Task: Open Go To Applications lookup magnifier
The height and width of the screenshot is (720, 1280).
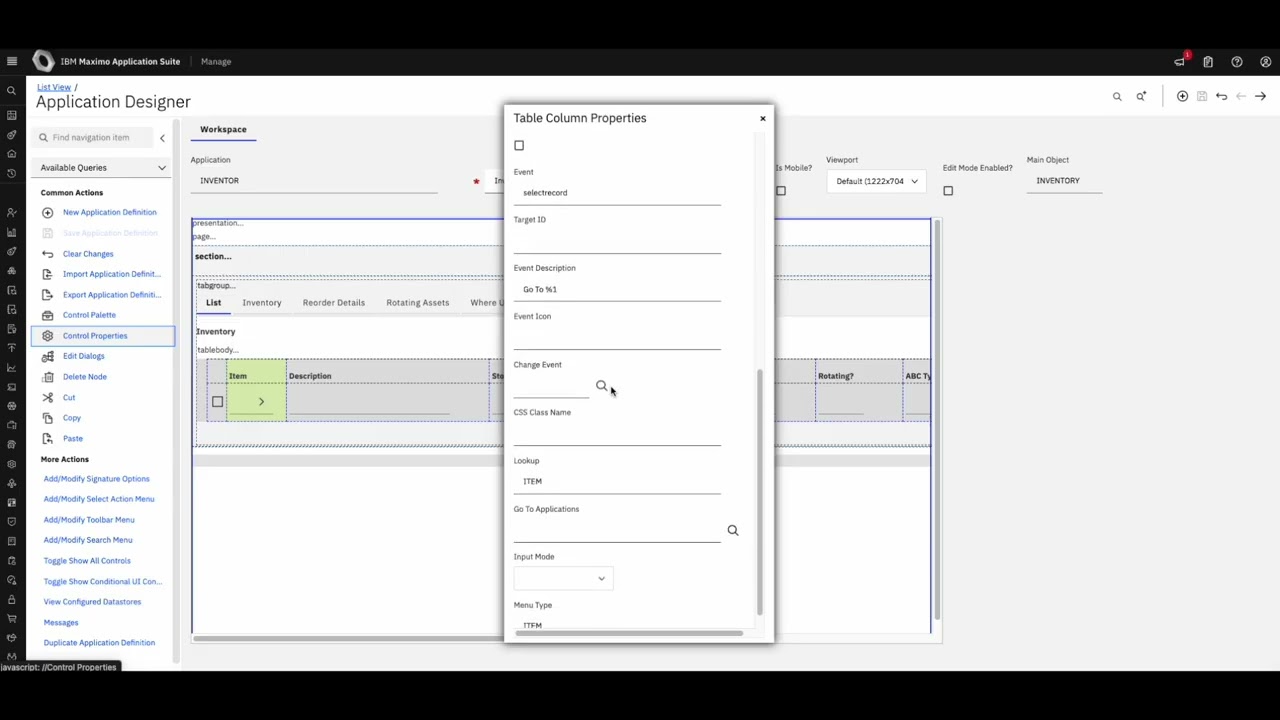Action: pos(733,530)
